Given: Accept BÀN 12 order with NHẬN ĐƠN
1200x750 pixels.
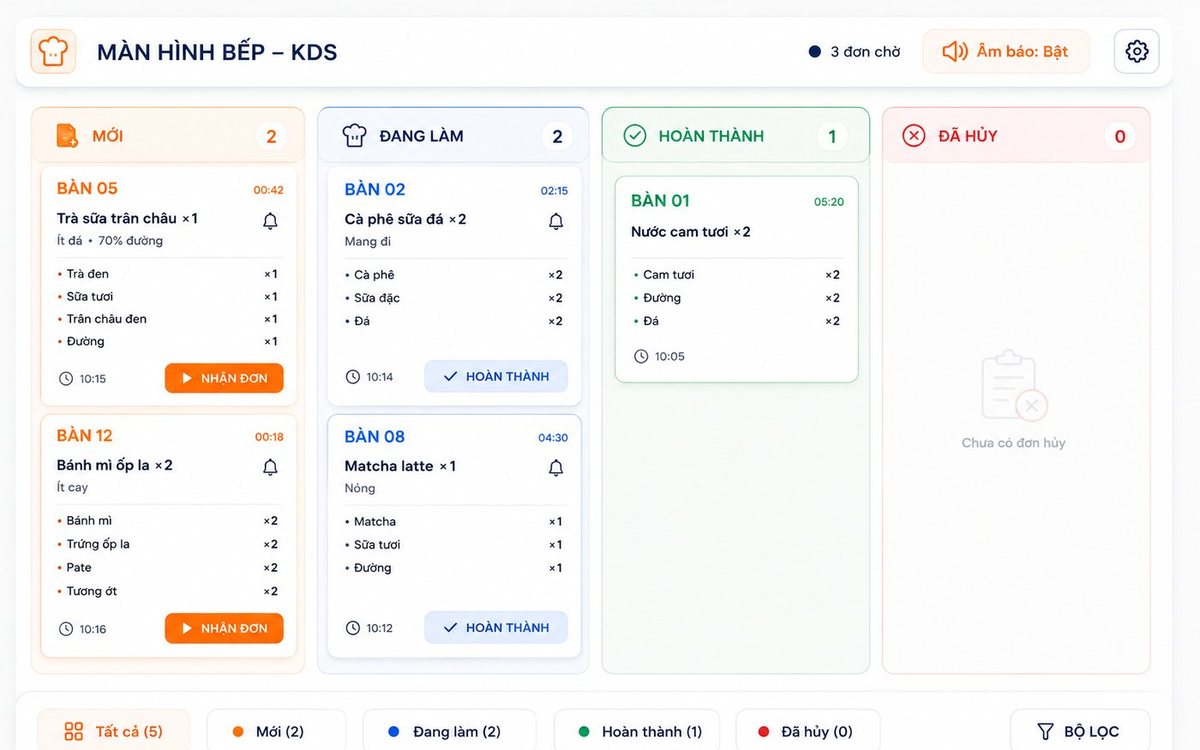Looking at the screenshot, I should pos(224,628).
